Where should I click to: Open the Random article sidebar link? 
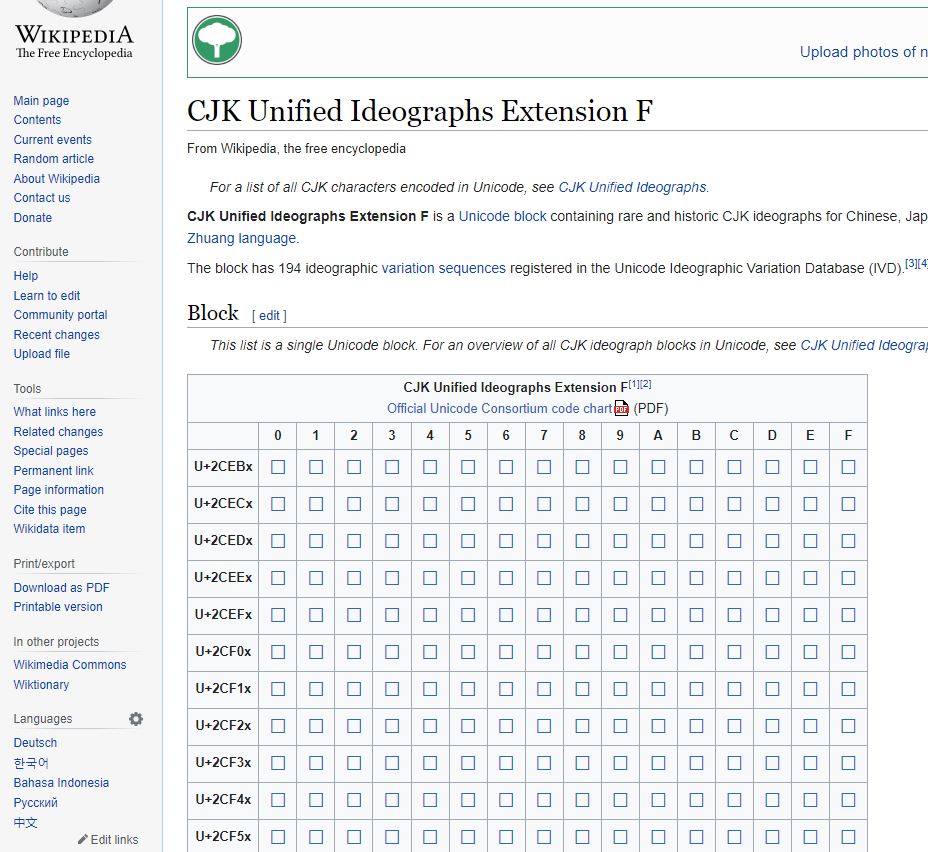[54, 159]
